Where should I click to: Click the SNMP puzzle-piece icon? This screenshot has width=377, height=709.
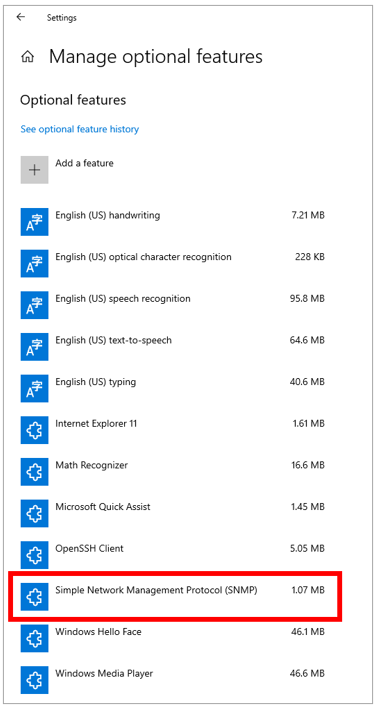click(x=34, y=596)
